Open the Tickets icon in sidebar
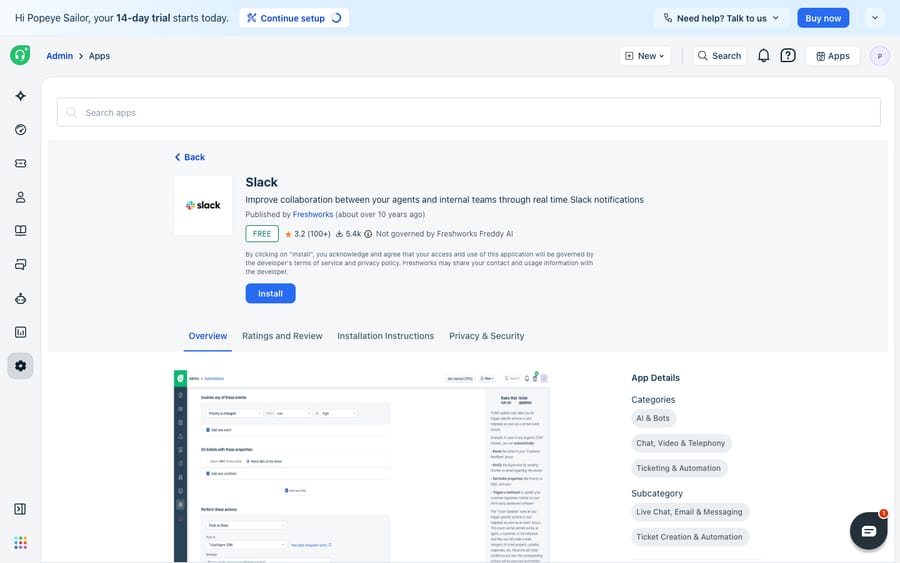 click(21, 164)
